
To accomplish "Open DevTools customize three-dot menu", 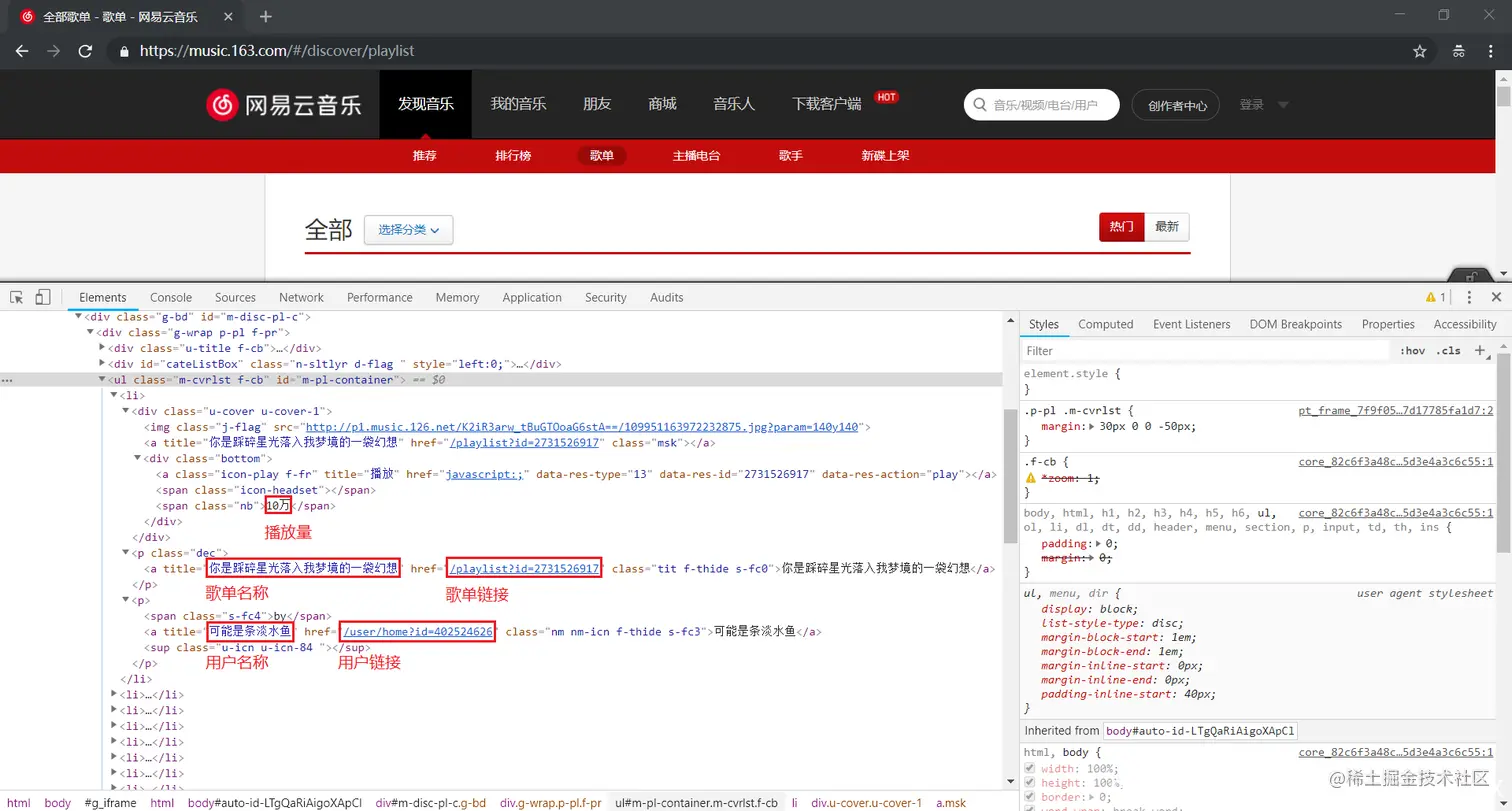I will tap(1469, 297).
